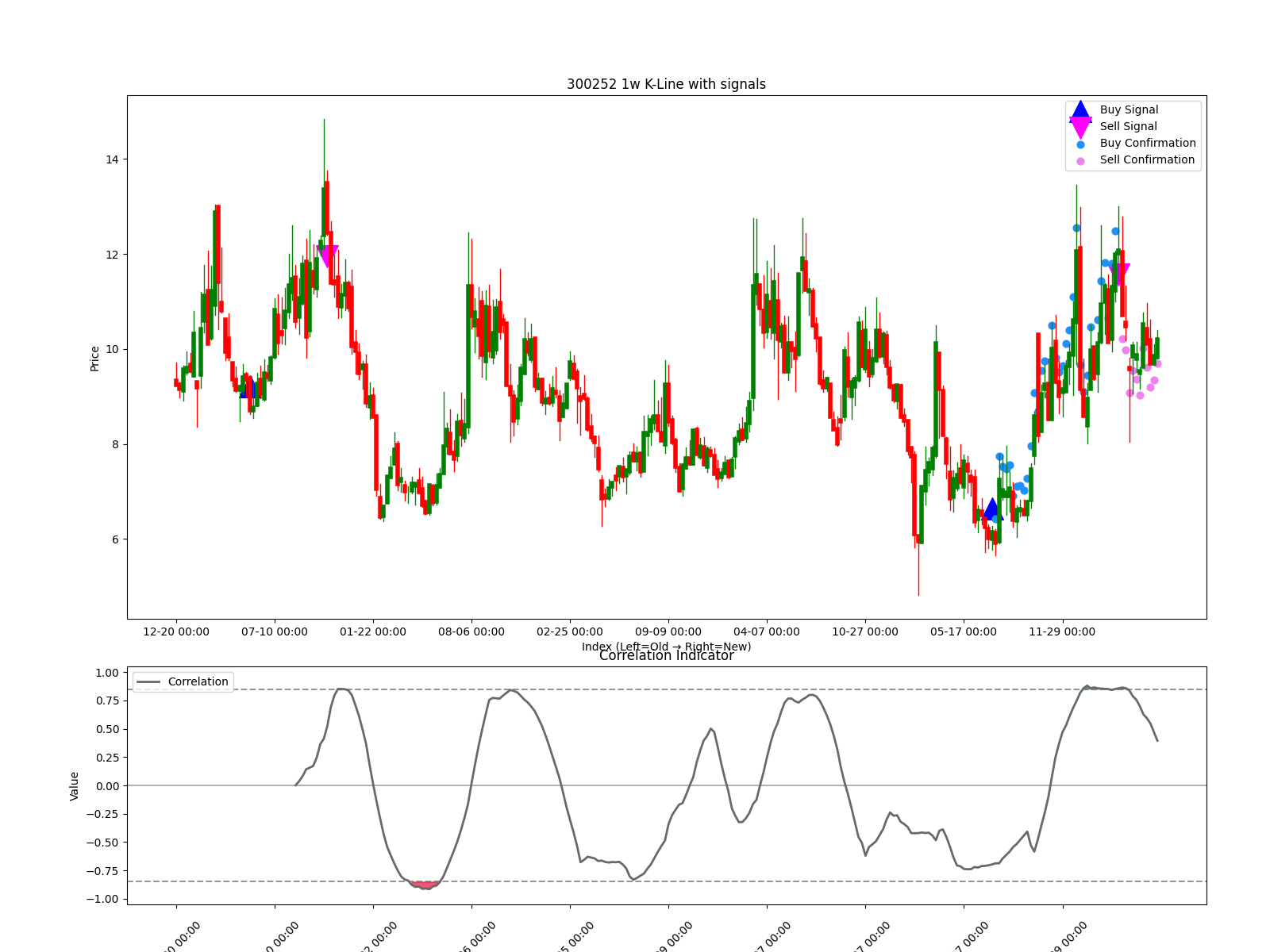Image resolution: width=1270 pixels, height=952 pixels.
Task: Click the magenta Sell Signal triangle in legend
Action: 1080,127
